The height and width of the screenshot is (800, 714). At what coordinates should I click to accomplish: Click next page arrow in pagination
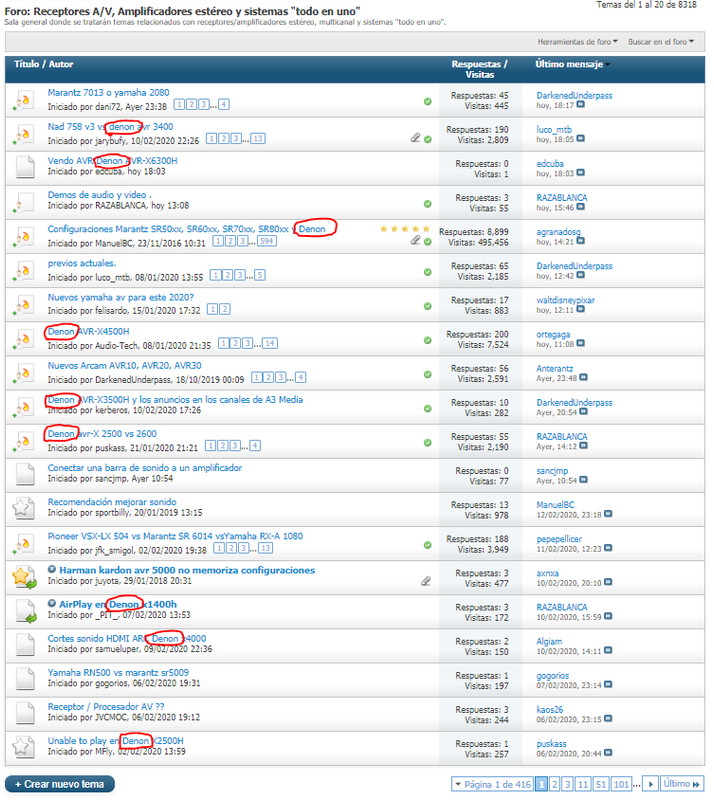pyautogui.click(x=650, y=785)
